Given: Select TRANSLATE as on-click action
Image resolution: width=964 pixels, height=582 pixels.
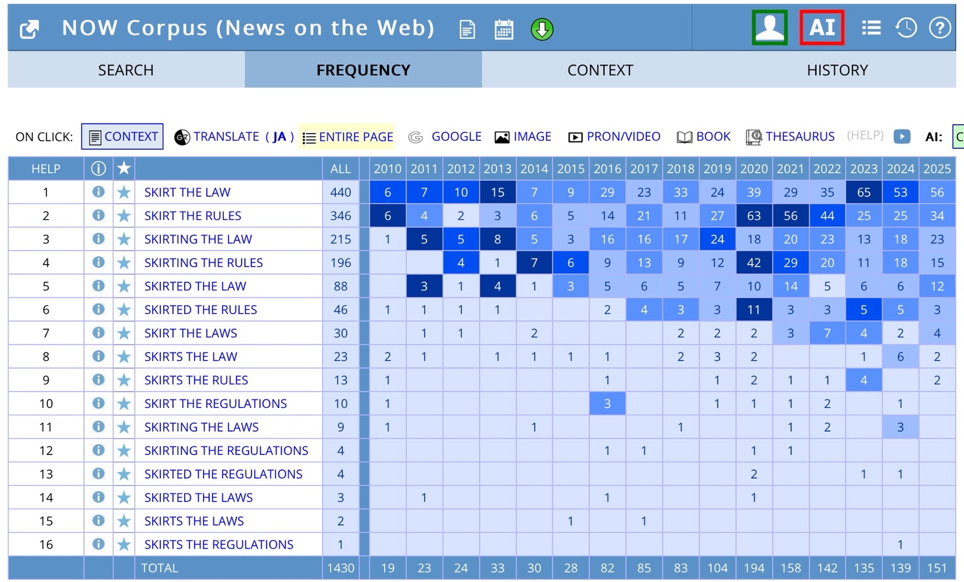Looking at the screenshot, I should 217,136.
